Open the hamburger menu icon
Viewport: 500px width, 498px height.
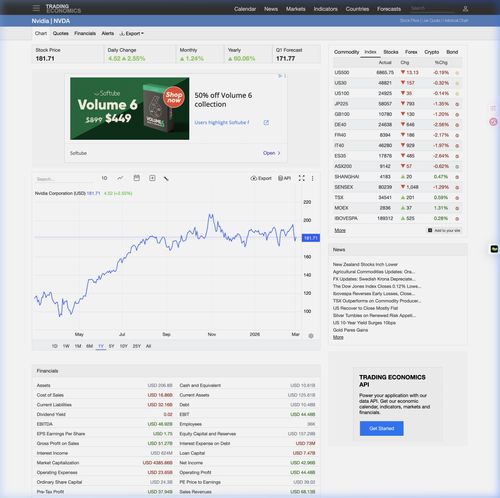(36, 8)
